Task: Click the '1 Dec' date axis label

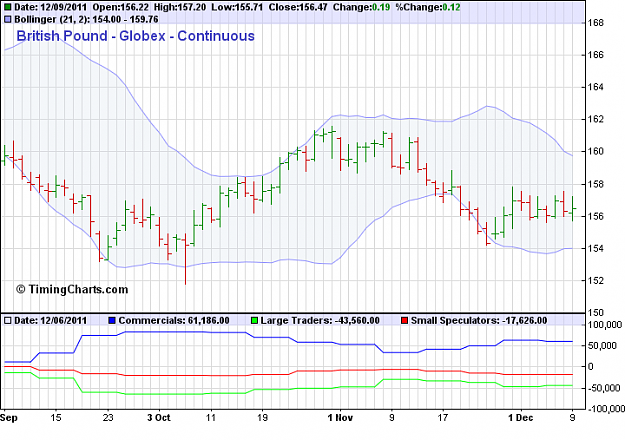Action: 521,418
